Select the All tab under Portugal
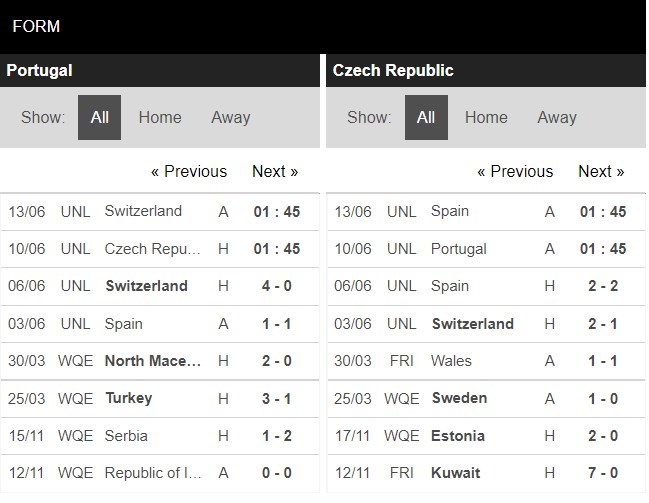This screenshot has height=503, width=649. [99, 117]
